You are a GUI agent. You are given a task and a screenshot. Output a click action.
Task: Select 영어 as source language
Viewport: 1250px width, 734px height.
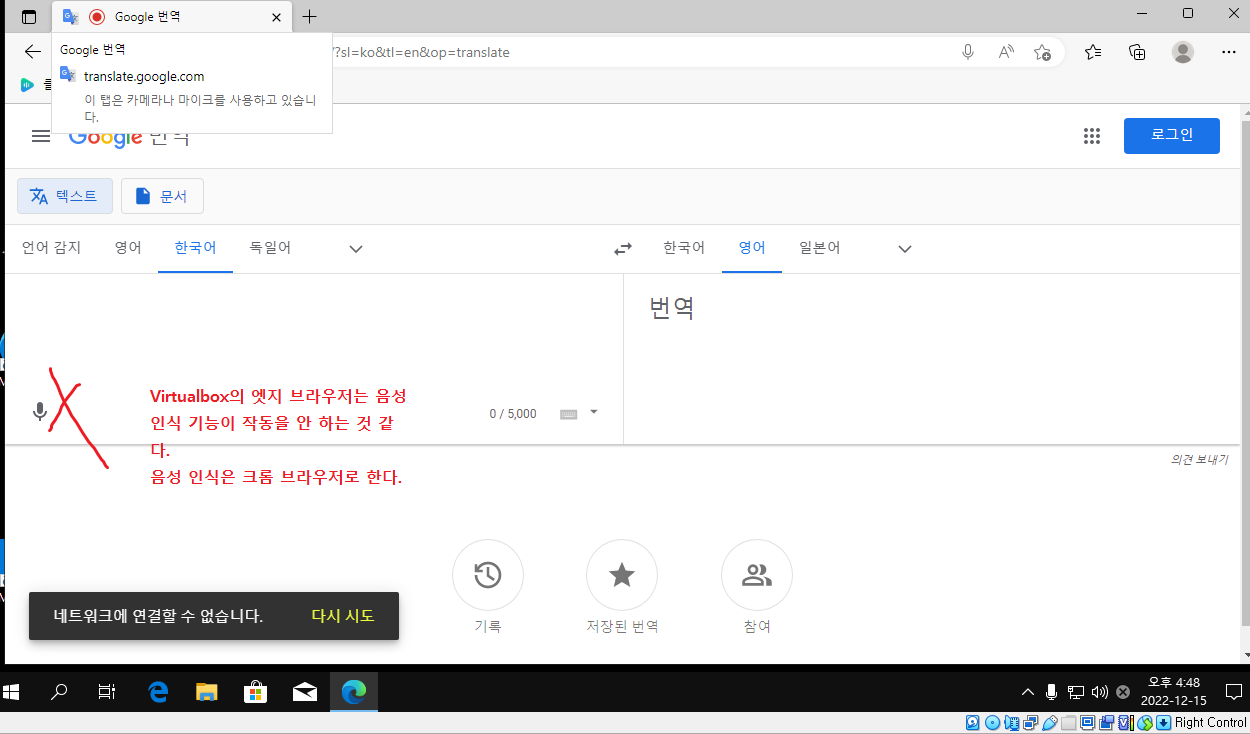128,248
